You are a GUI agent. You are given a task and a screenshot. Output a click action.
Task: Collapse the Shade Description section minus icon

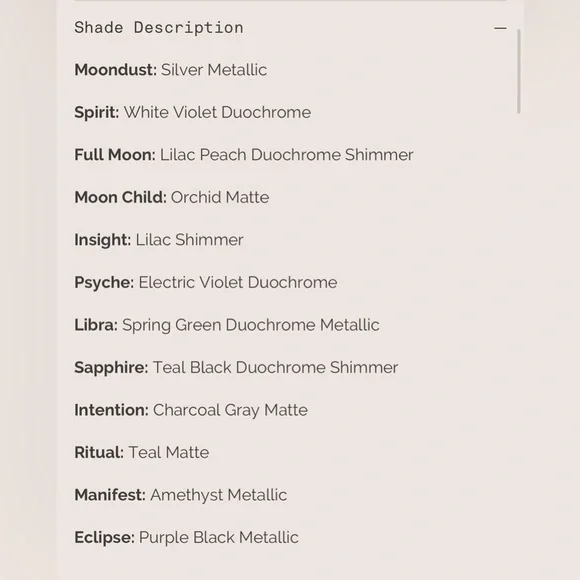click(500, 28)
